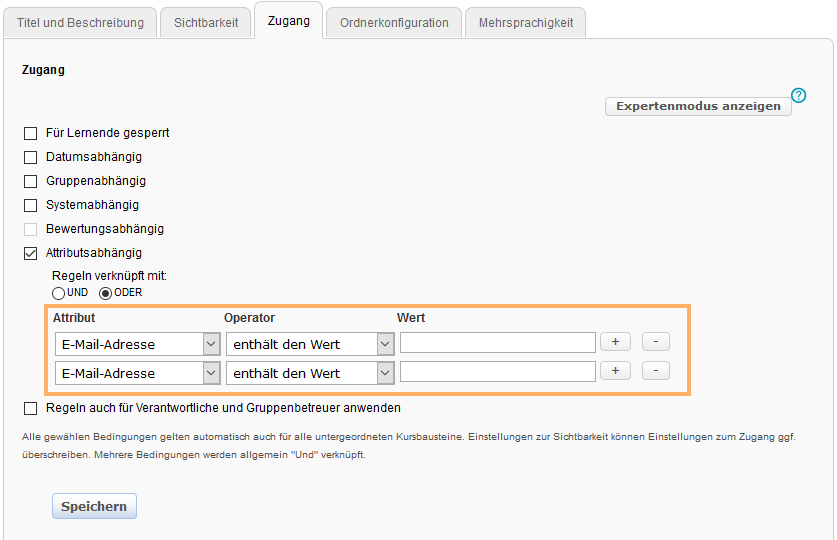The height and width of the screenshot is (540, 837).
Task: Uncheck the Attributsabhängig checkbox
Action: 31,253
